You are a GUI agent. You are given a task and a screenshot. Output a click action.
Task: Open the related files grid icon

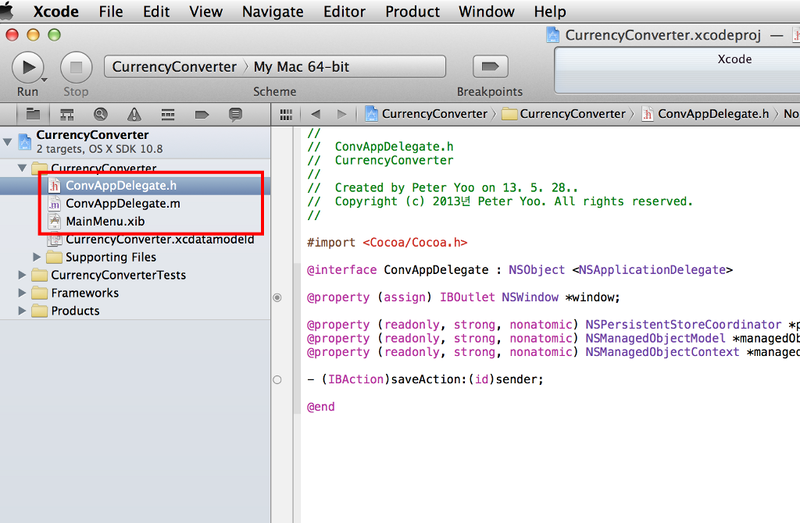click(286, 114)
